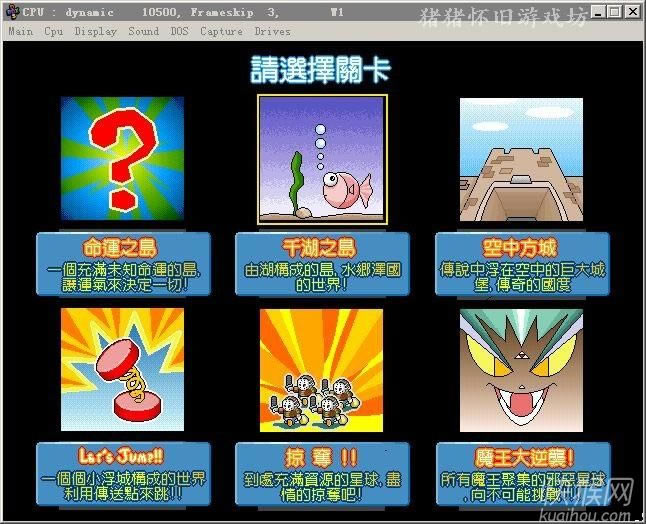Viewport: 646px width, 524px height.
Task: Open the Cpu menu
Action: point(53,31)
